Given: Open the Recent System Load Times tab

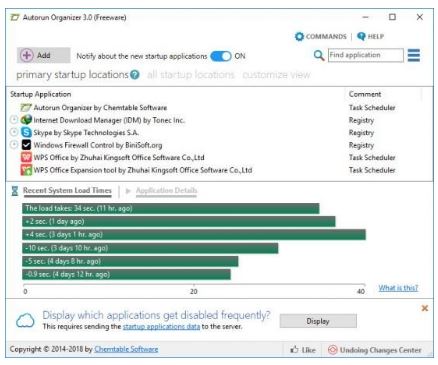Looking at the screenshot, I should pos(67,190).
